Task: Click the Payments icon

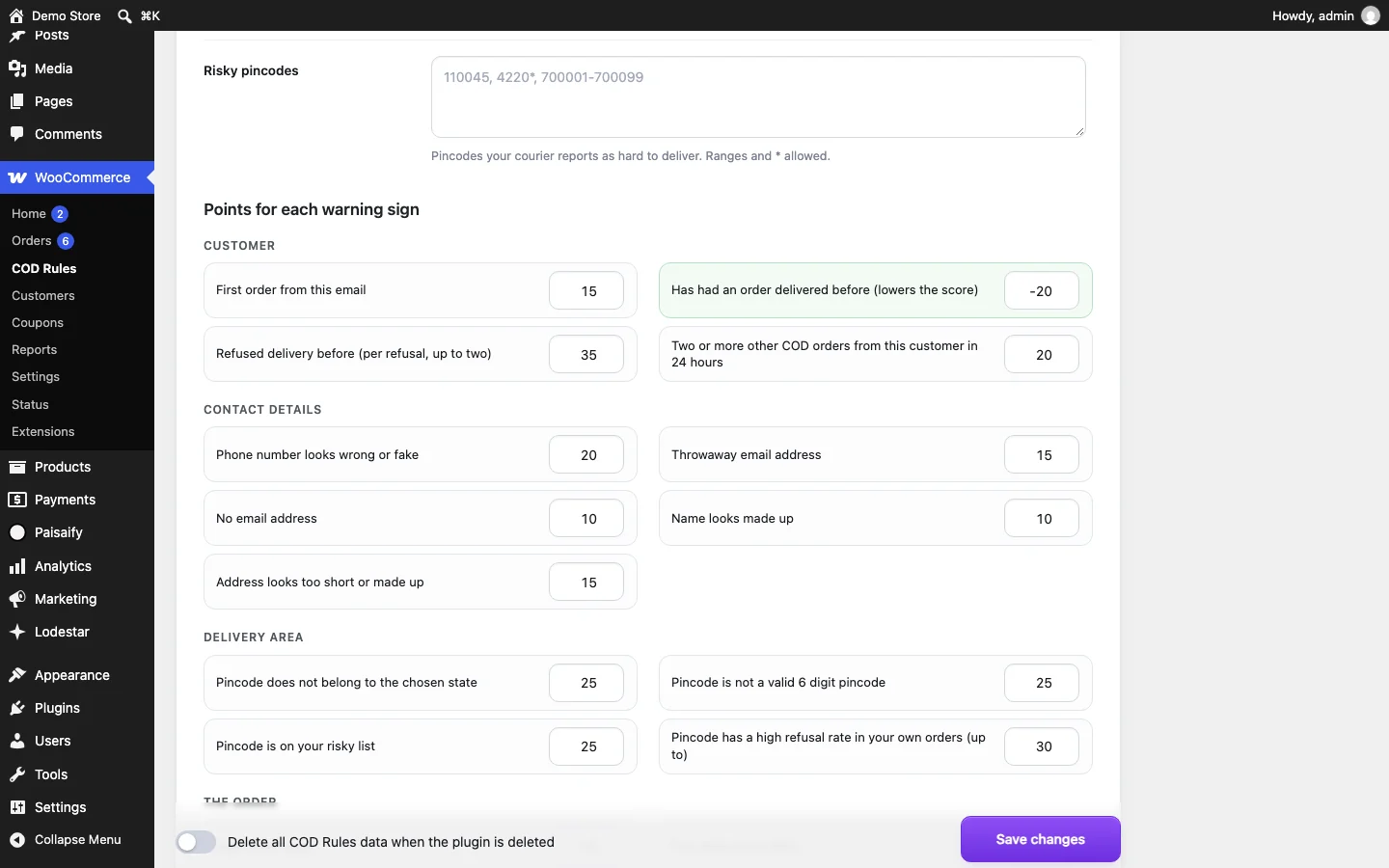Action: pos(17,500)
